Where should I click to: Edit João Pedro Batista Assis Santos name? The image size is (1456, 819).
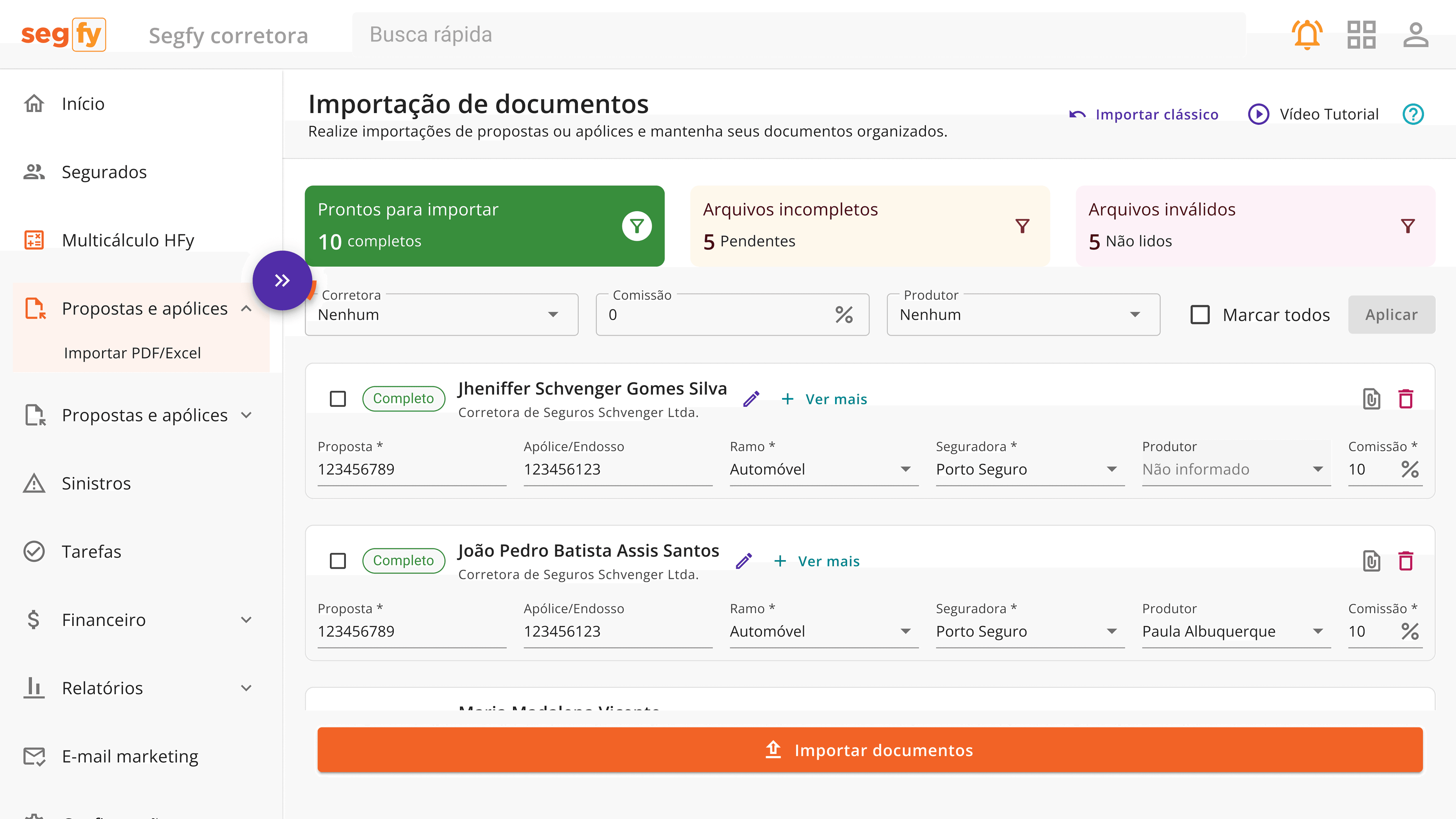tap(744, 561)
